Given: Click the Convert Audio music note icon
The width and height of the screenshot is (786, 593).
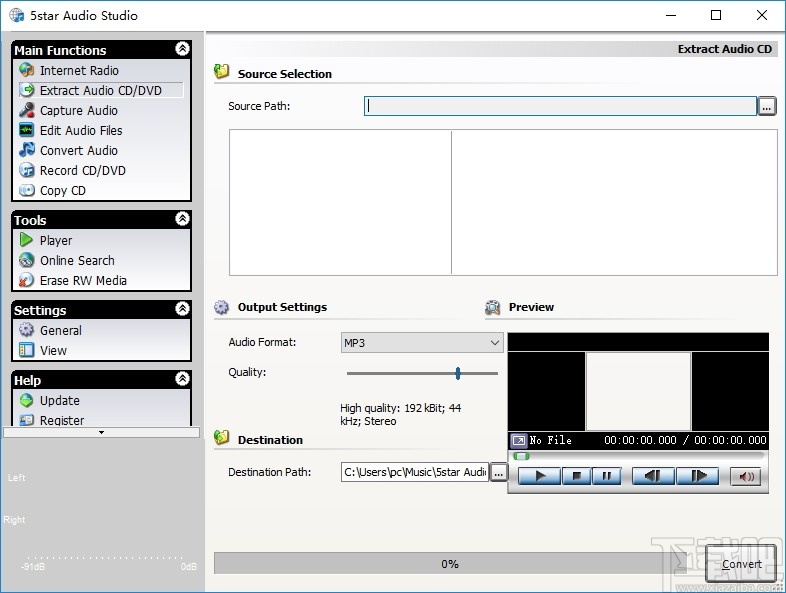Looking at the screenshot, I should [27, 150].
